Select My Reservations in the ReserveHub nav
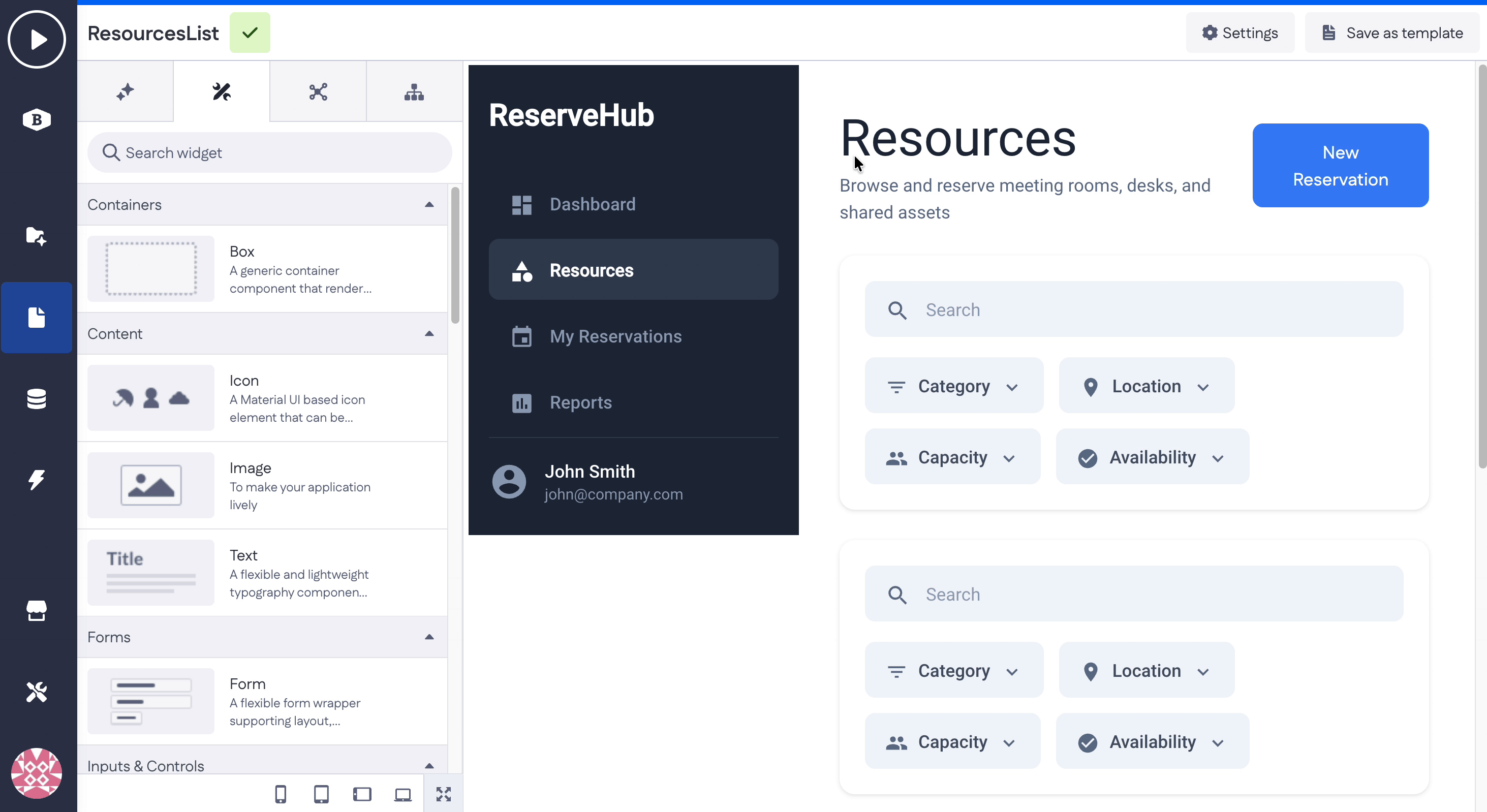The image size is (1487, 812). click(x=615, y=336)
